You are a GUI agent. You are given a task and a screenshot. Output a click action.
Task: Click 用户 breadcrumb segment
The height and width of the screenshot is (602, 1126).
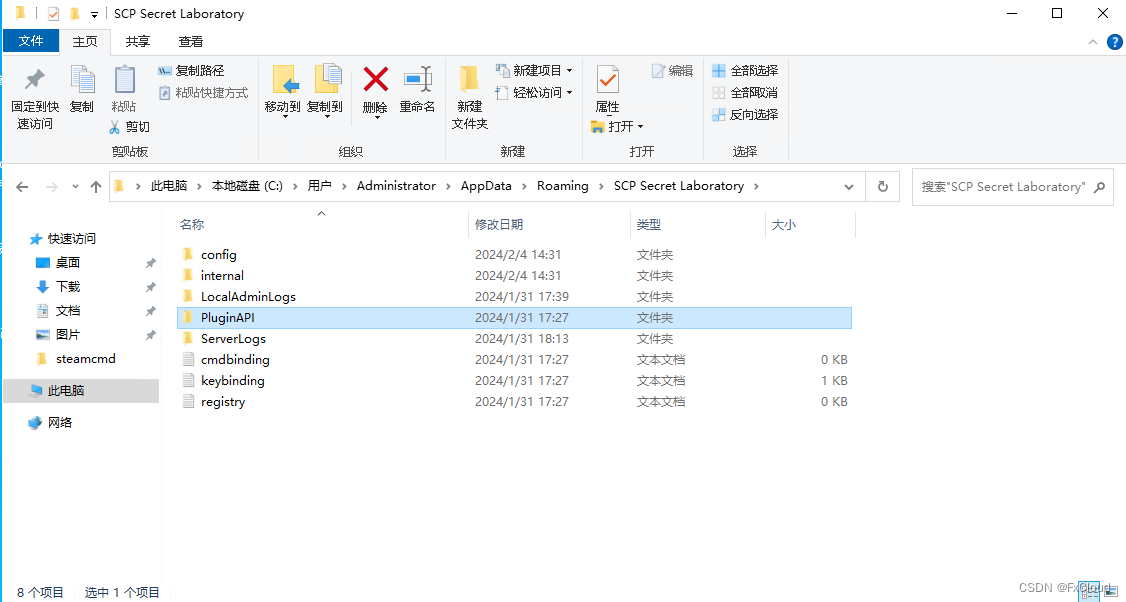(x=320, y=186)
